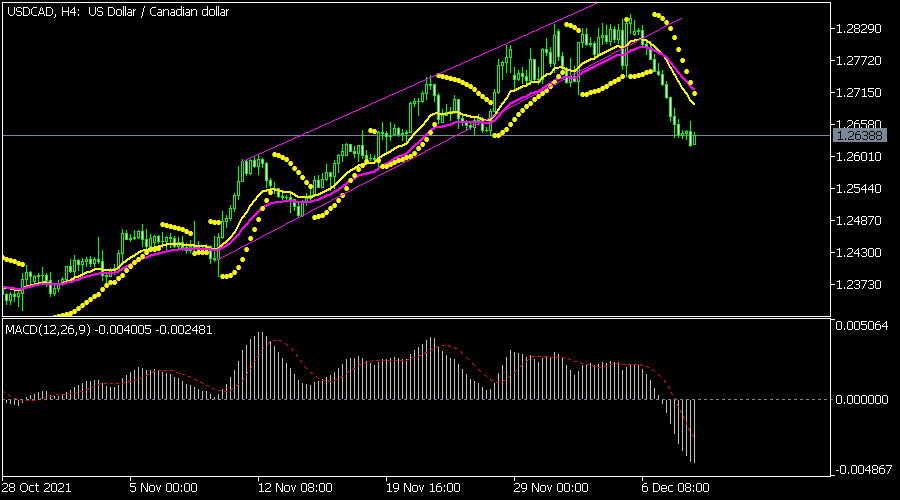Select the 1.23730 price axis label
This screenshot has width=900, height=500.
[859, 285]
